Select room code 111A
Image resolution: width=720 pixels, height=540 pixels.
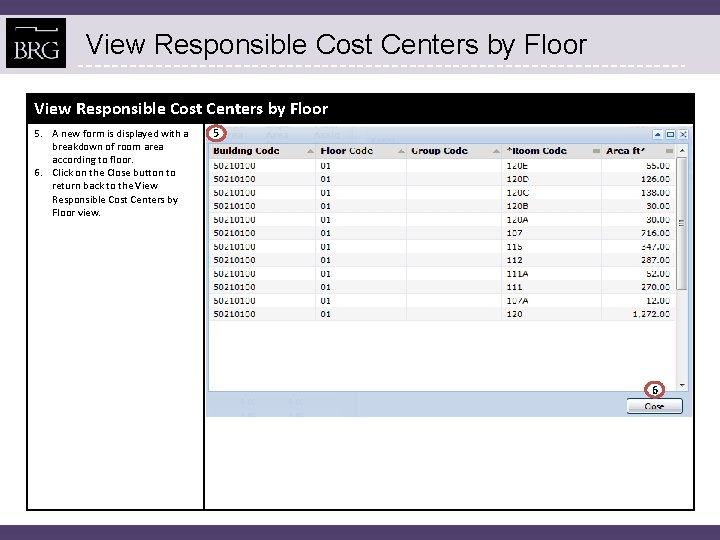(518, 274)
